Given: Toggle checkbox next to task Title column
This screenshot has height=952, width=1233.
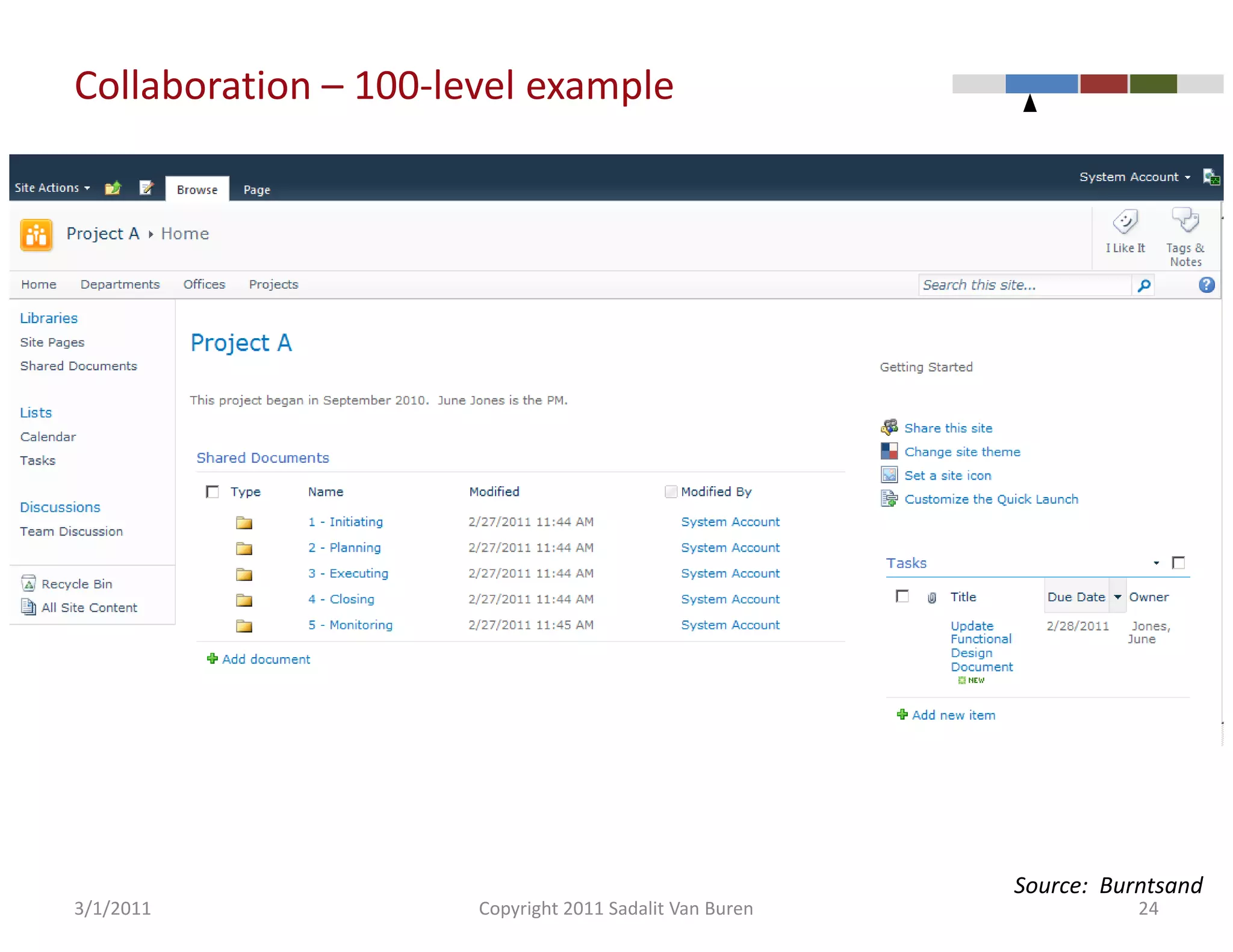Looking at the screenshot, I should [x=902, y=596].
